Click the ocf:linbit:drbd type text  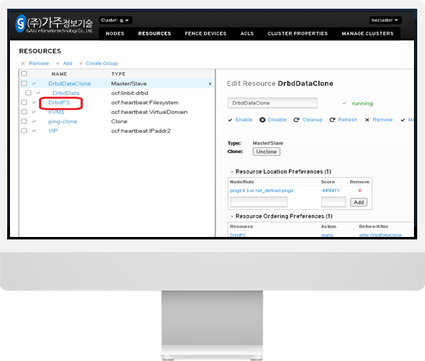pyautogui.click(x=129, y=93)
